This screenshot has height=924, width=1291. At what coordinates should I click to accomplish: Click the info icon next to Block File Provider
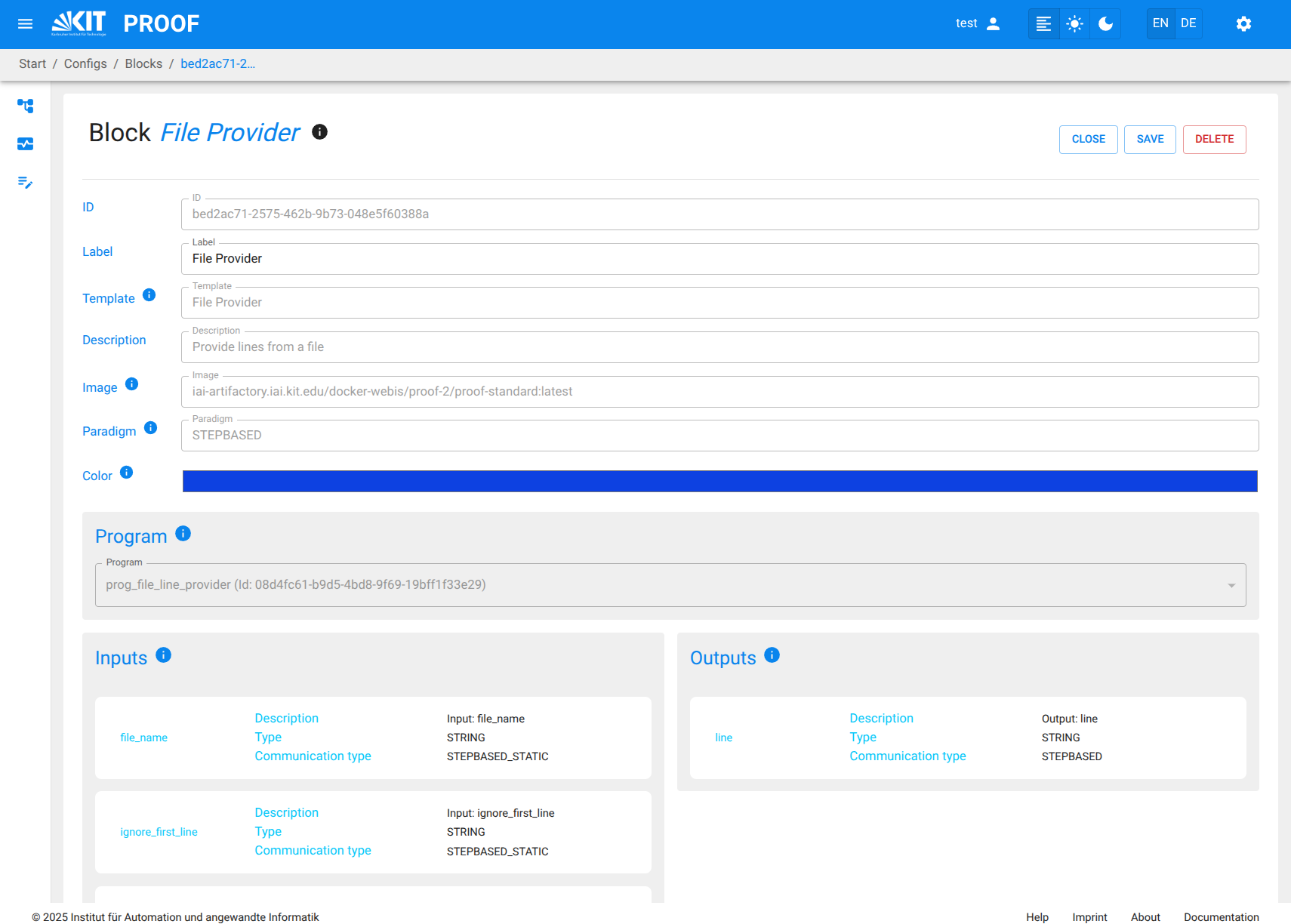point(319,132)
